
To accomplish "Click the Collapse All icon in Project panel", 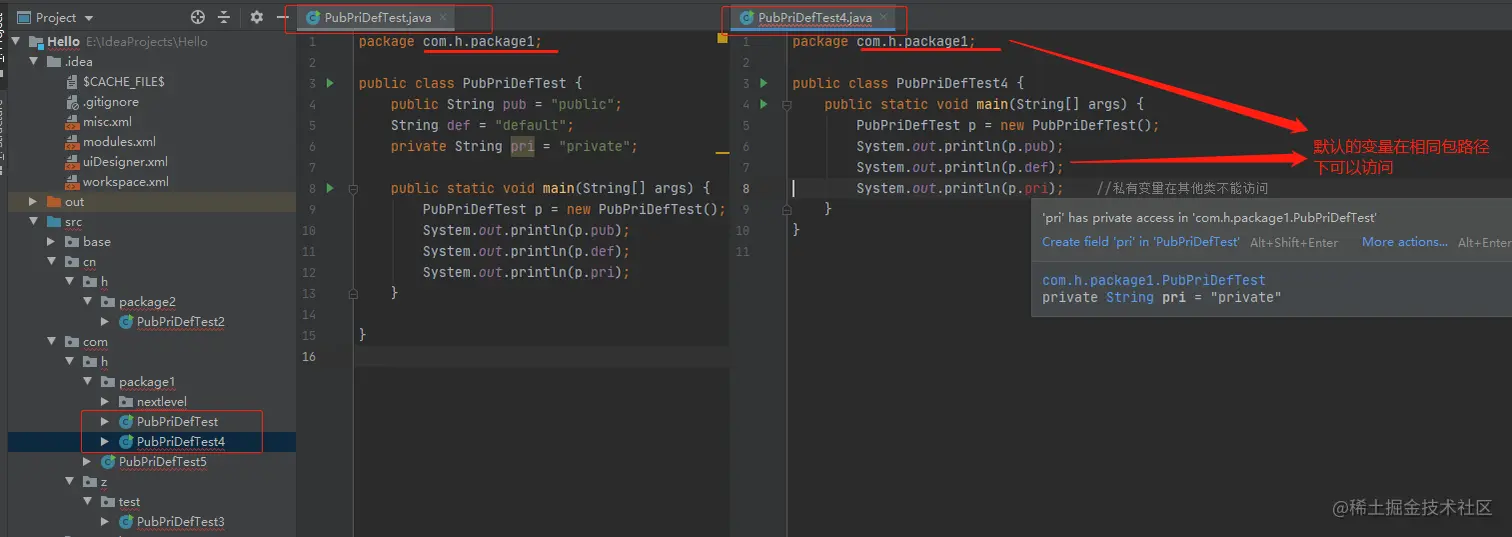I will point(224,17).
